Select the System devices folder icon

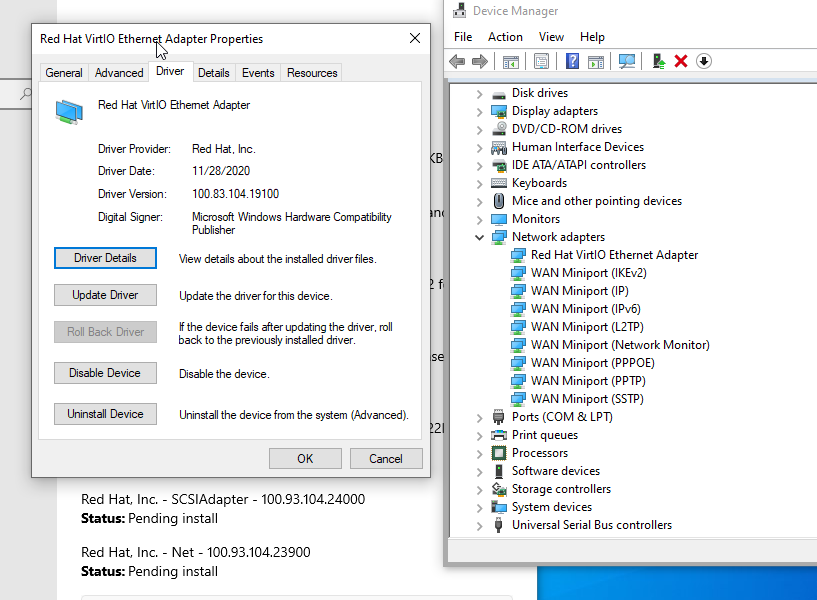[499, 507]
